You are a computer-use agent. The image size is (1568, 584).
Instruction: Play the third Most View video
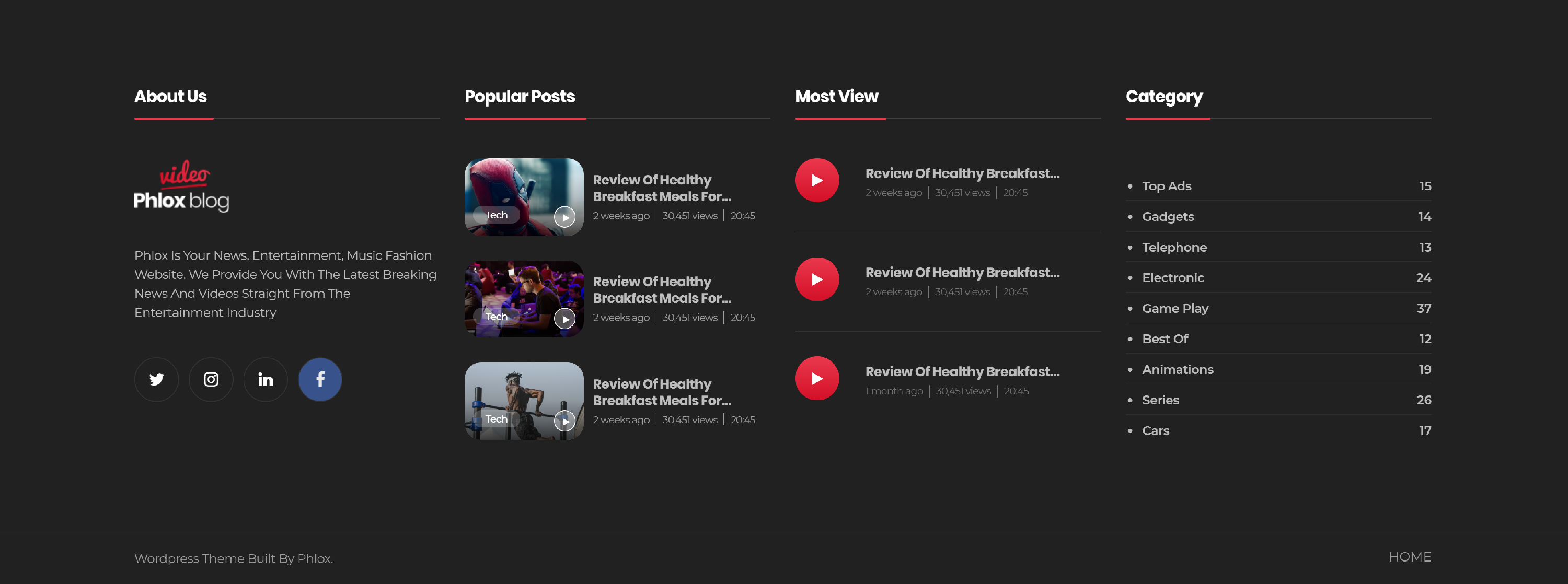click(817, 378)
